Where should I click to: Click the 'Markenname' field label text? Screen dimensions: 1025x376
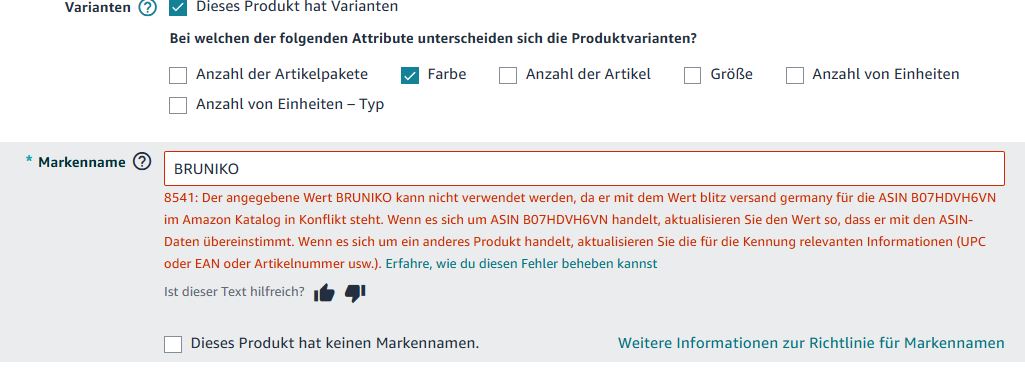[x=82, y=162]
